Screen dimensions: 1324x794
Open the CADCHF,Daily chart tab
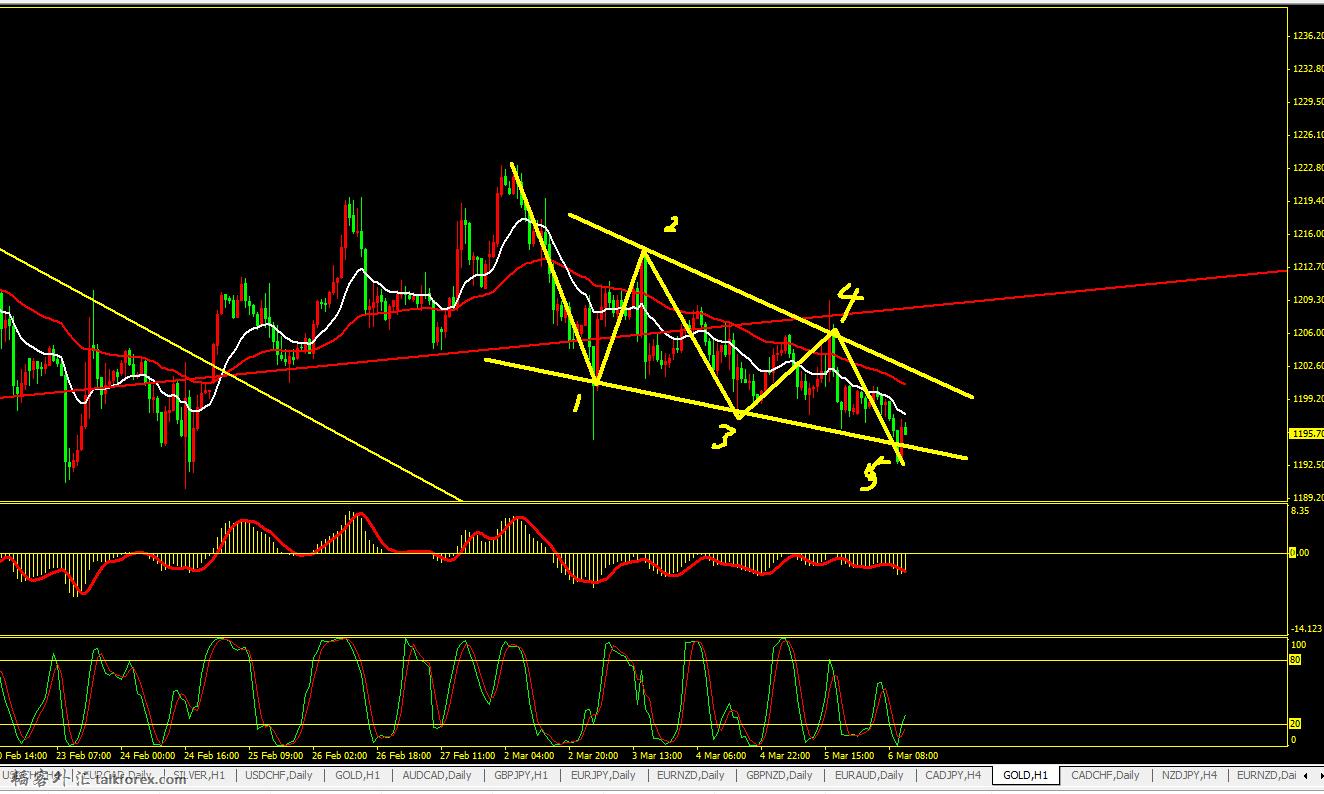1105,775
